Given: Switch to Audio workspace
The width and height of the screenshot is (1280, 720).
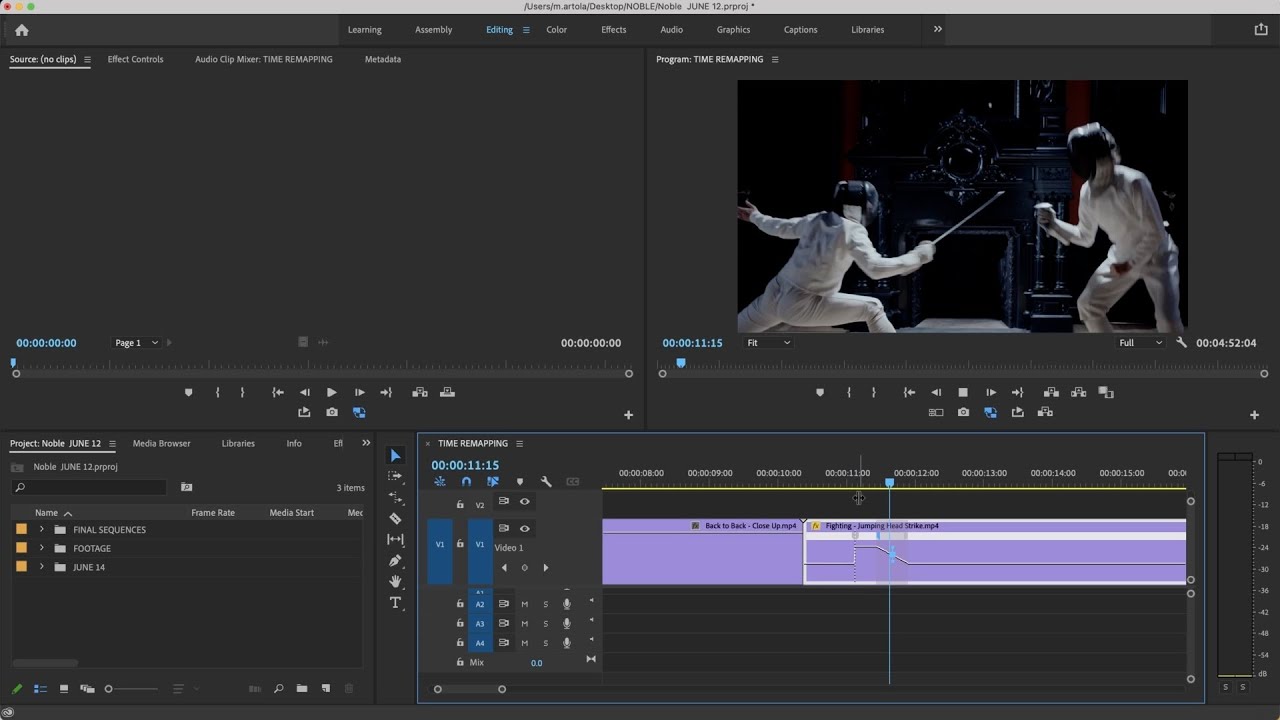Looking at the screenshot, I should click(x=672, y=30).
